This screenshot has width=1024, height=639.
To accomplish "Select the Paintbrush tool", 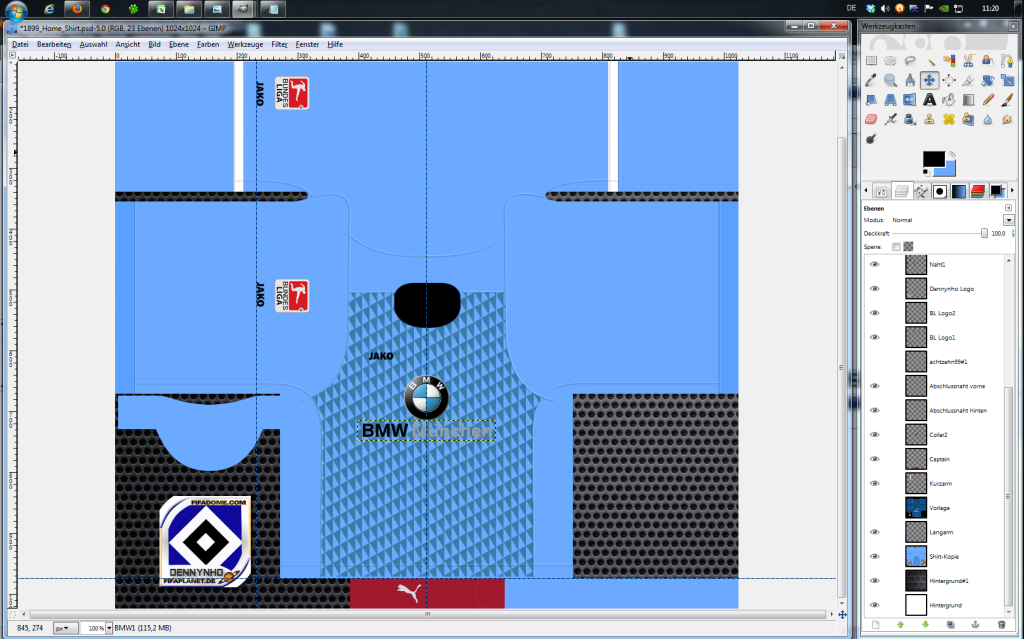I will (1007, 100).
